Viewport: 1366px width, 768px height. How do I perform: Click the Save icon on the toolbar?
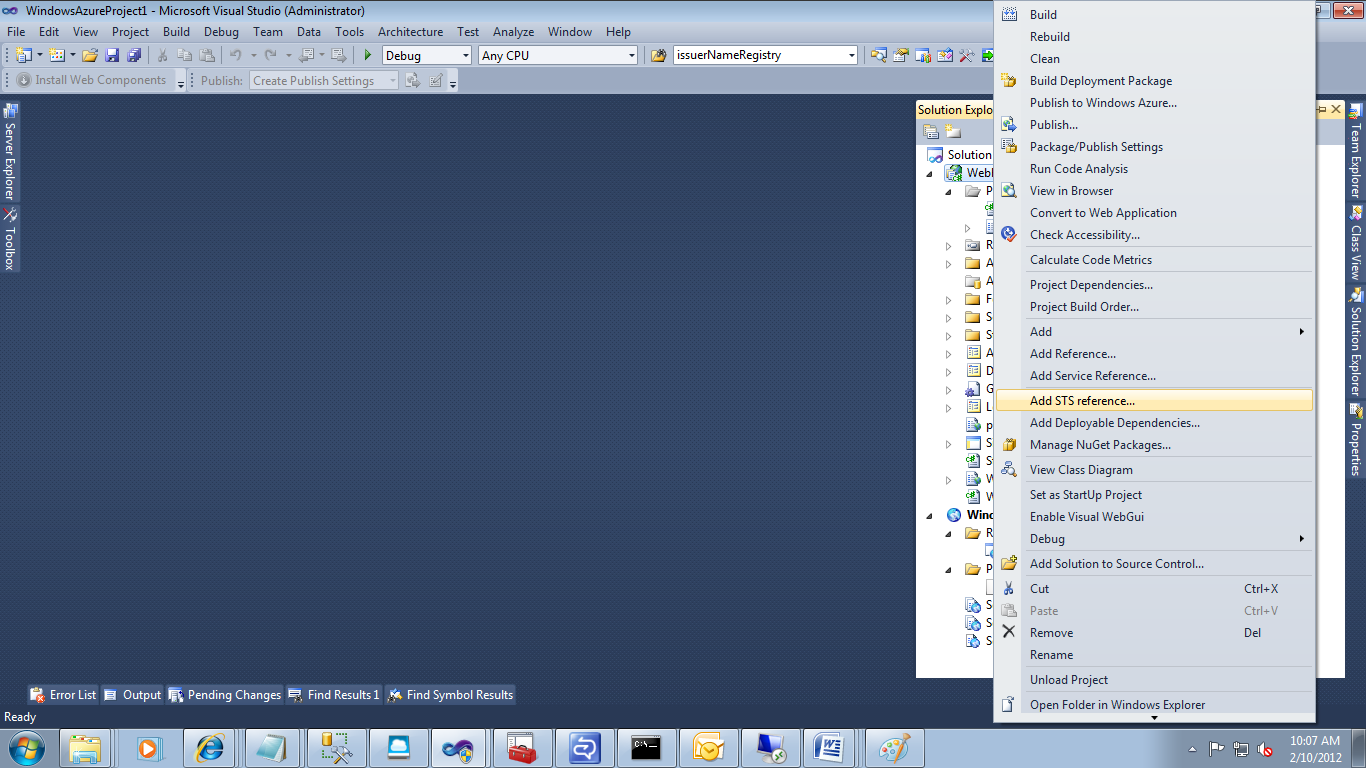112,55
